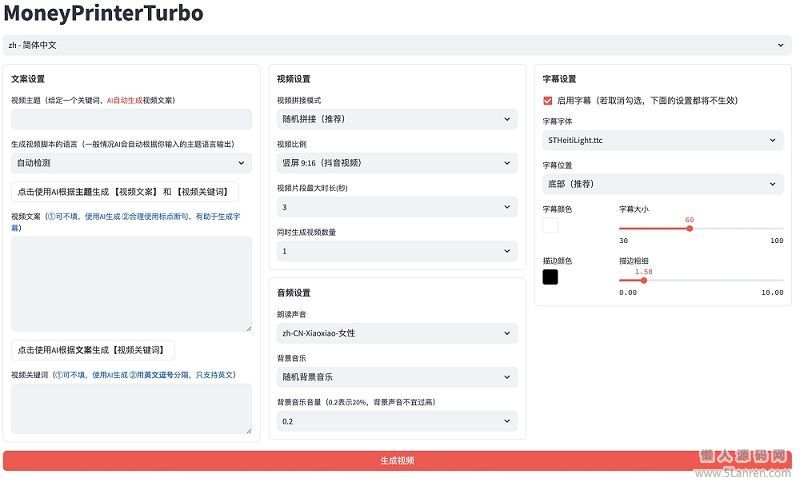
Task: Open the 随机拼接 video concat mode dropdown
Action: [397, 119]
